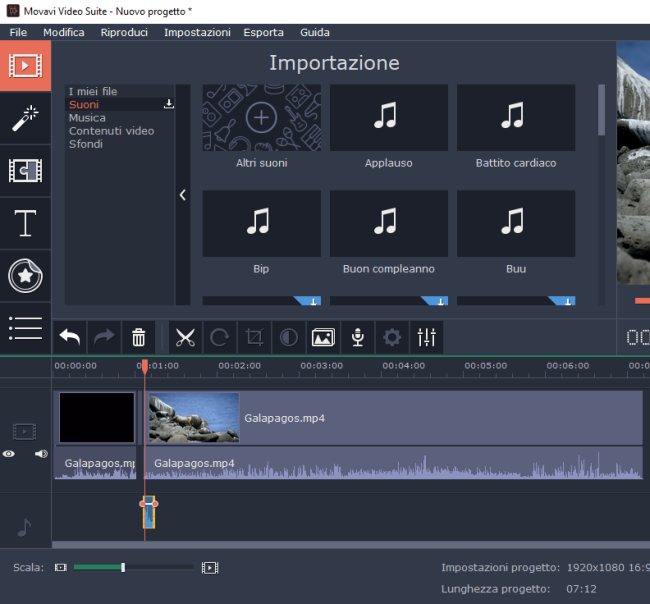Click the audio track music note icon
Screen dimensions: 650x604
pyautogui.click(x=24, y=527)
